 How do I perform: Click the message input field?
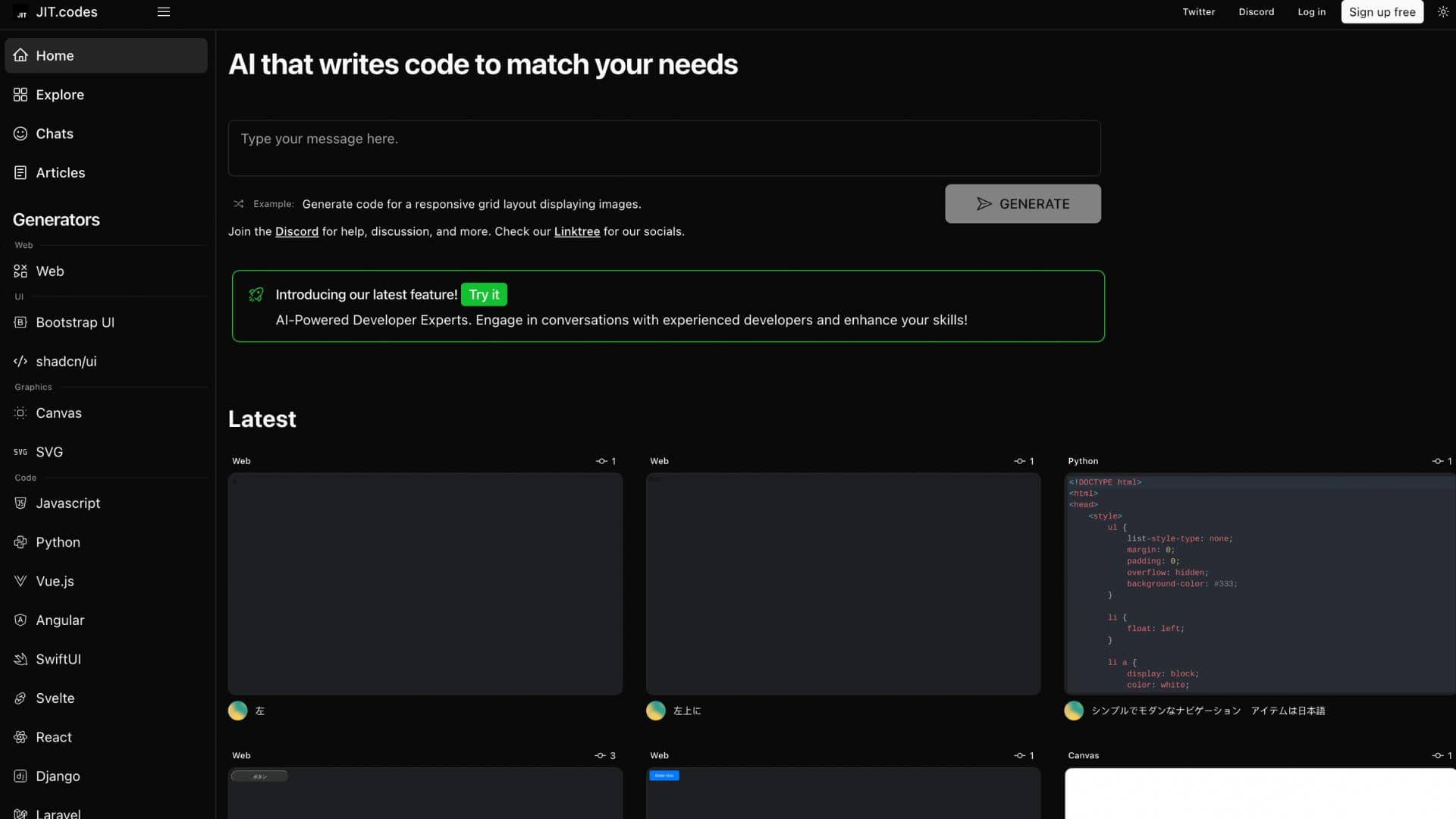pyautogui.click(x=664, y=147)
